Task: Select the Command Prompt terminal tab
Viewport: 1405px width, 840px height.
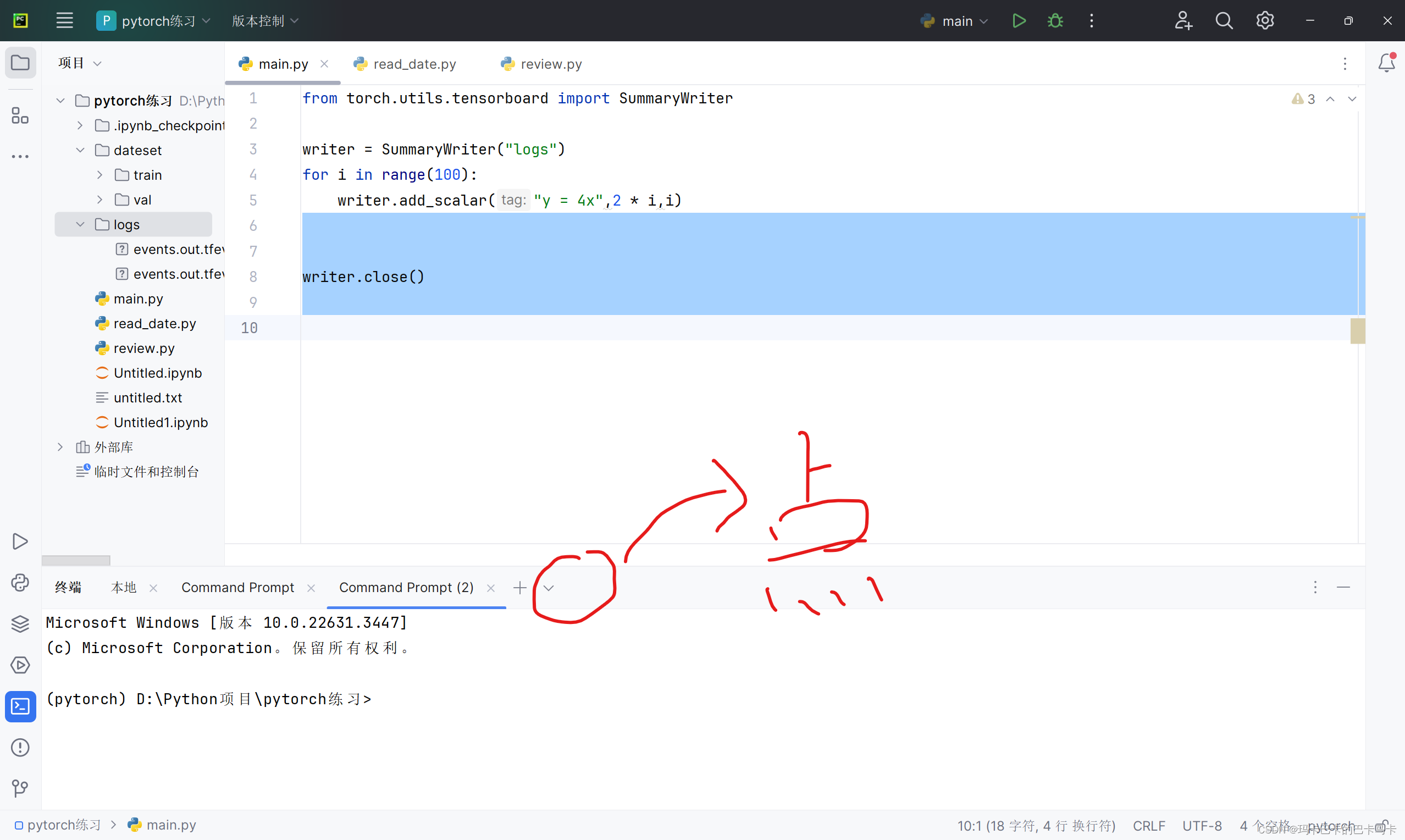Action: pyautogui.click(x=237, y=588)
